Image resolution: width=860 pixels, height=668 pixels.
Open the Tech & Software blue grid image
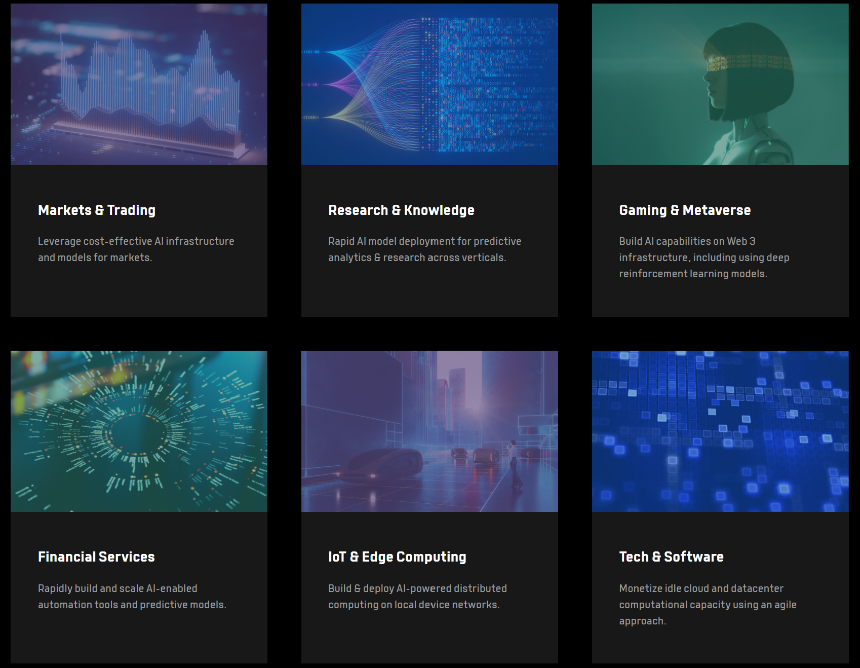(x=720, y=431)
